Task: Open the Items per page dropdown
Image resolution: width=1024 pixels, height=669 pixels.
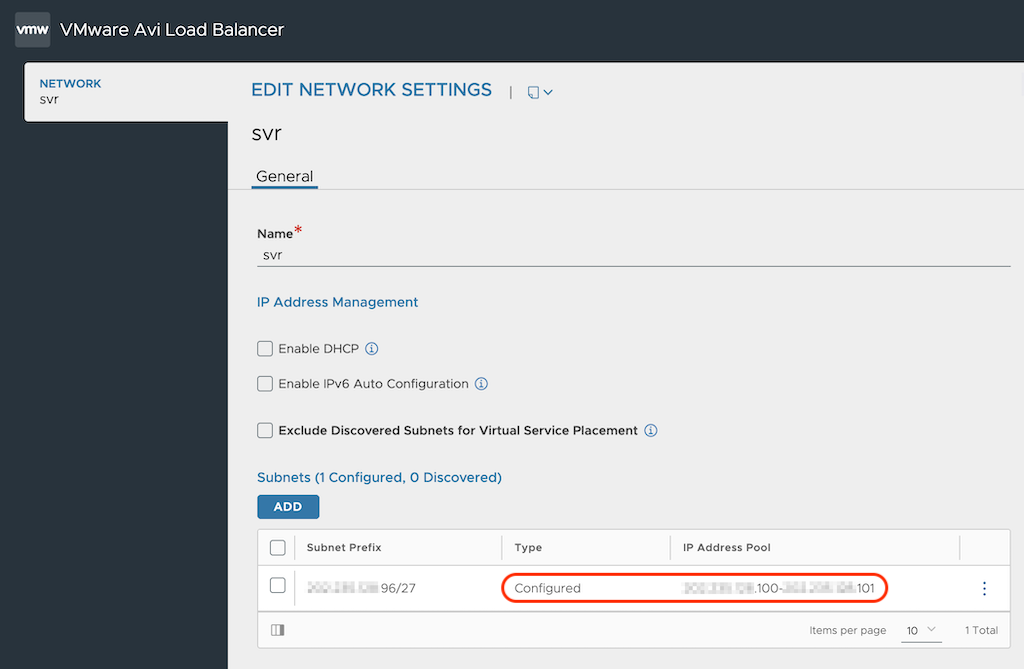Action: click(920, 630)
